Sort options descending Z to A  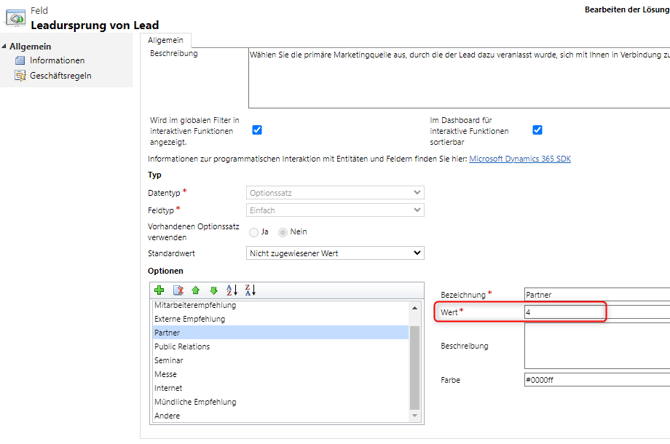[x=250, y=291]
